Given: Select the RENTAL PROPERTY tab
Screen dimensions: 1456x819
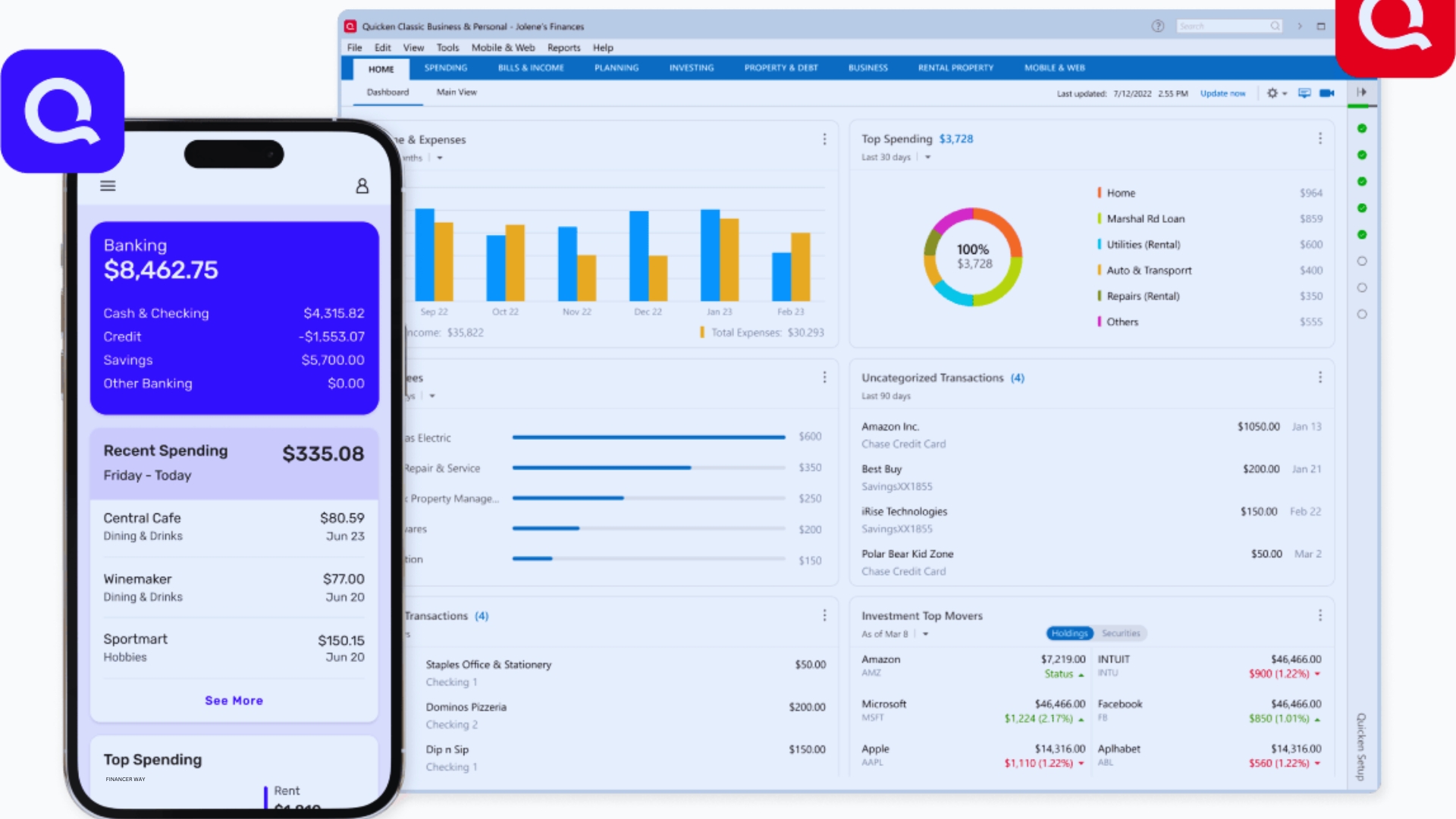Looking at the screenshot, I should [x=955, y=68].
